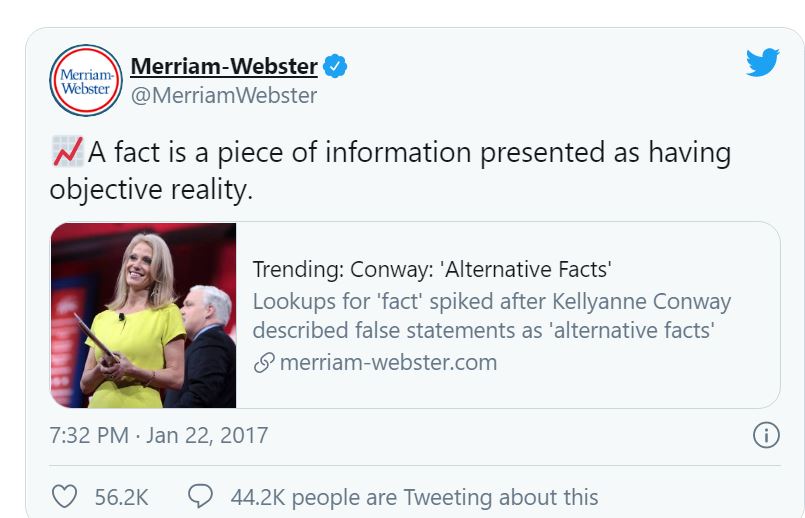Click '44.2K people are Tweeting about this'

414,497
